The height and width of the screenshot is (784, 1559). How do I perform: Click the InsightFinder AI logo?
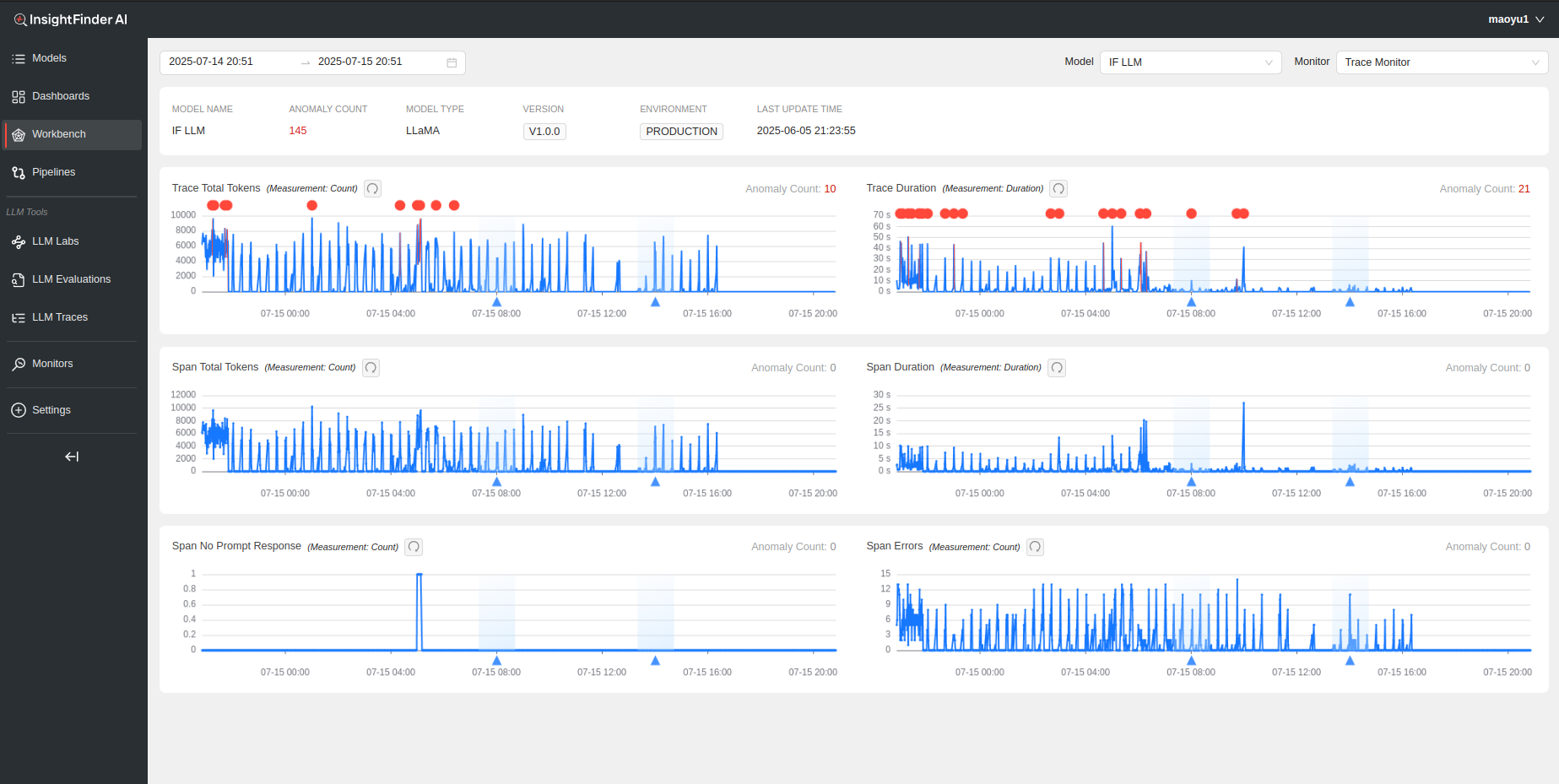click(71, 19)
